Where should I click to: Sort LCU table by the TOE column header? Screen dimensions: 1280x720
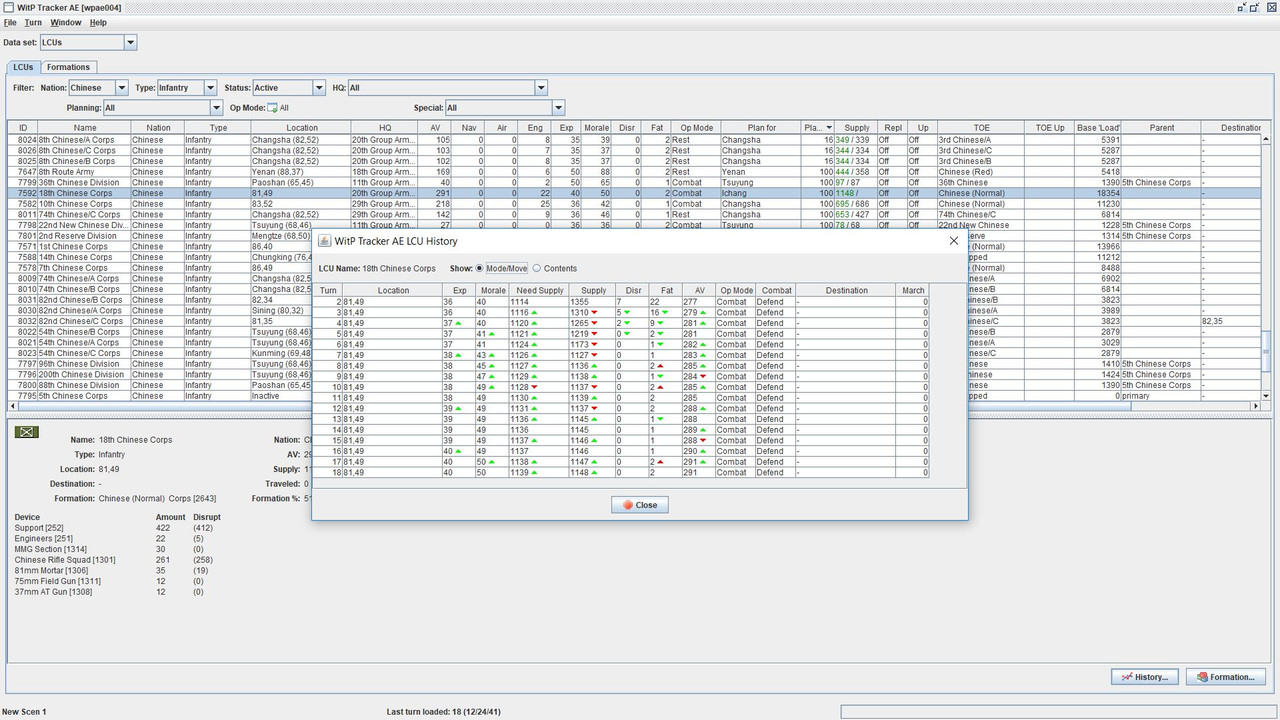pyautogui.click(x=980, y=128)
